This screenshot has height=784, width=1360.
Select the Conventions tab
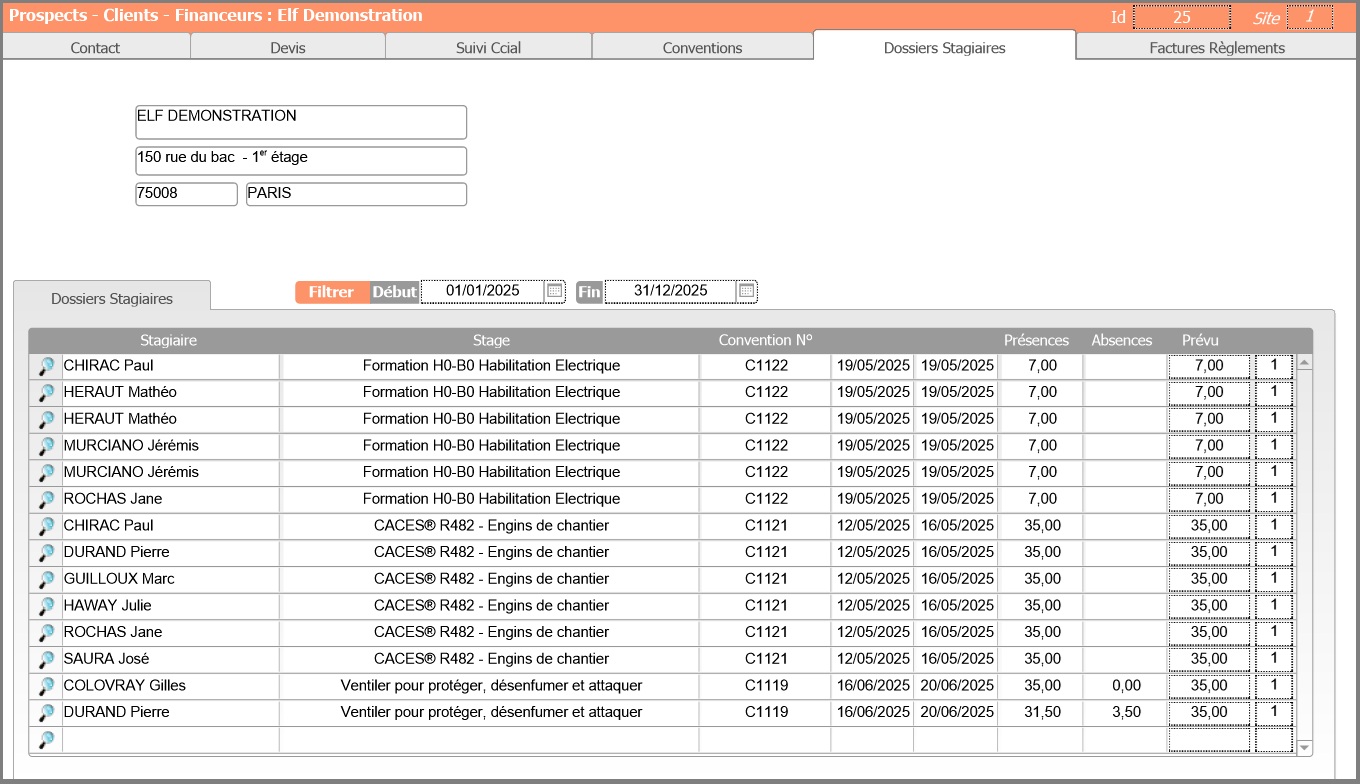pyautogui.click(x=702, y=47)
